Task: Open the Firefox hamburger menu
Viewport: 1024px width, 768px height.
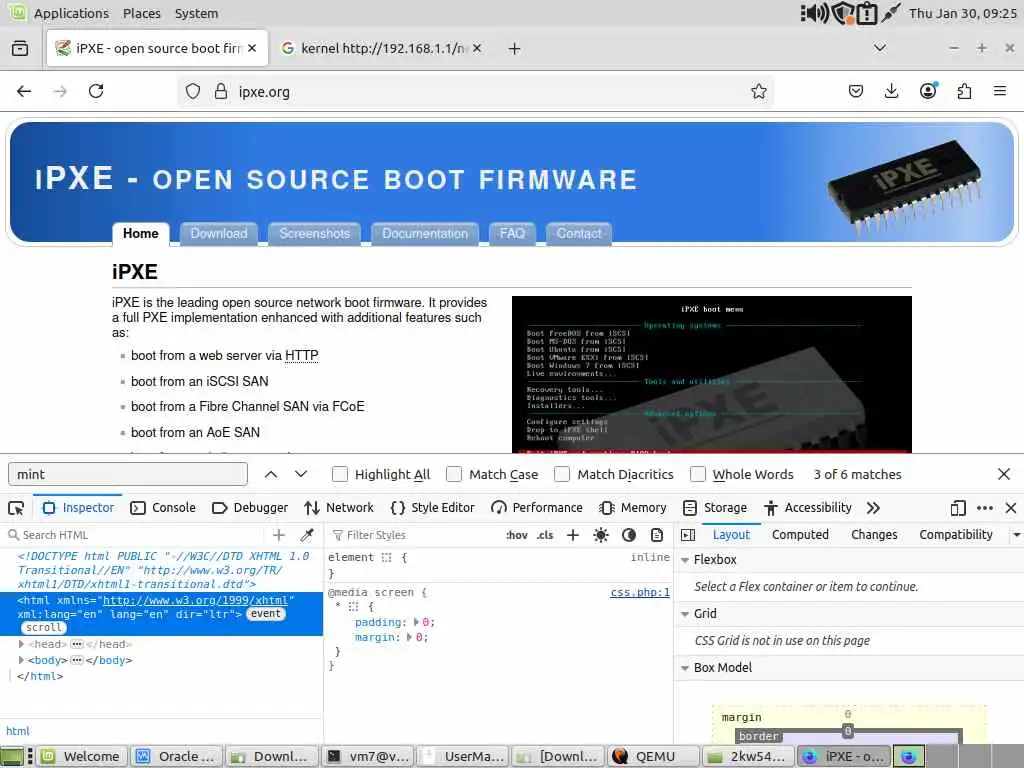Action: pos(999,91)
